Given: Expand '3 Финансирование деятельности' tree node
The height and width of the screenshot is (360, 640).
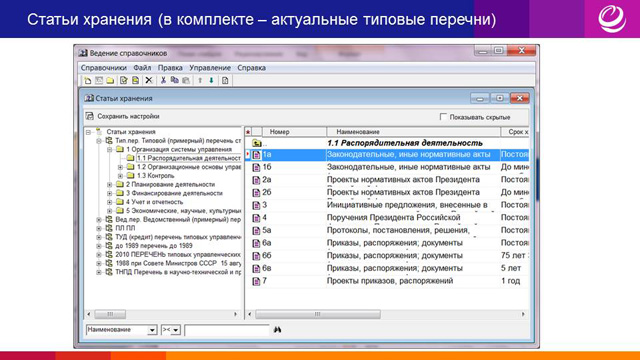Looking at the screenshot, I should (x=109, y=193).
